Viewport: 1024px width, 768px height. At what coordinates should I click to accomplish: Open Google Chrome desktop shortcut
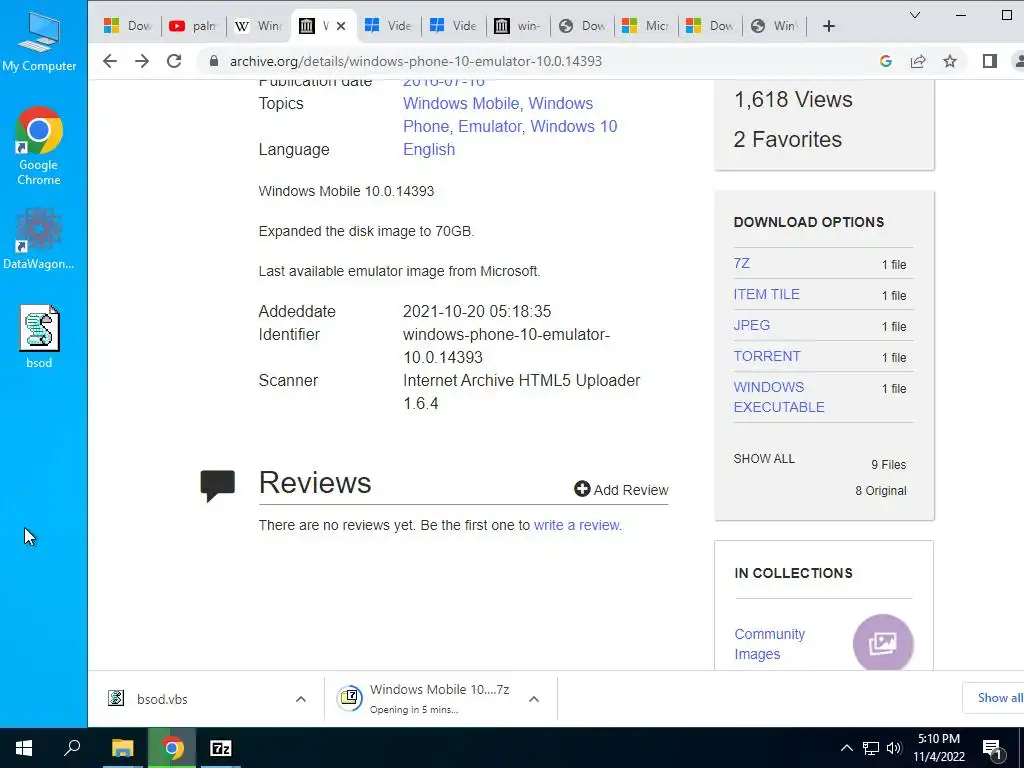click(39, 146)
